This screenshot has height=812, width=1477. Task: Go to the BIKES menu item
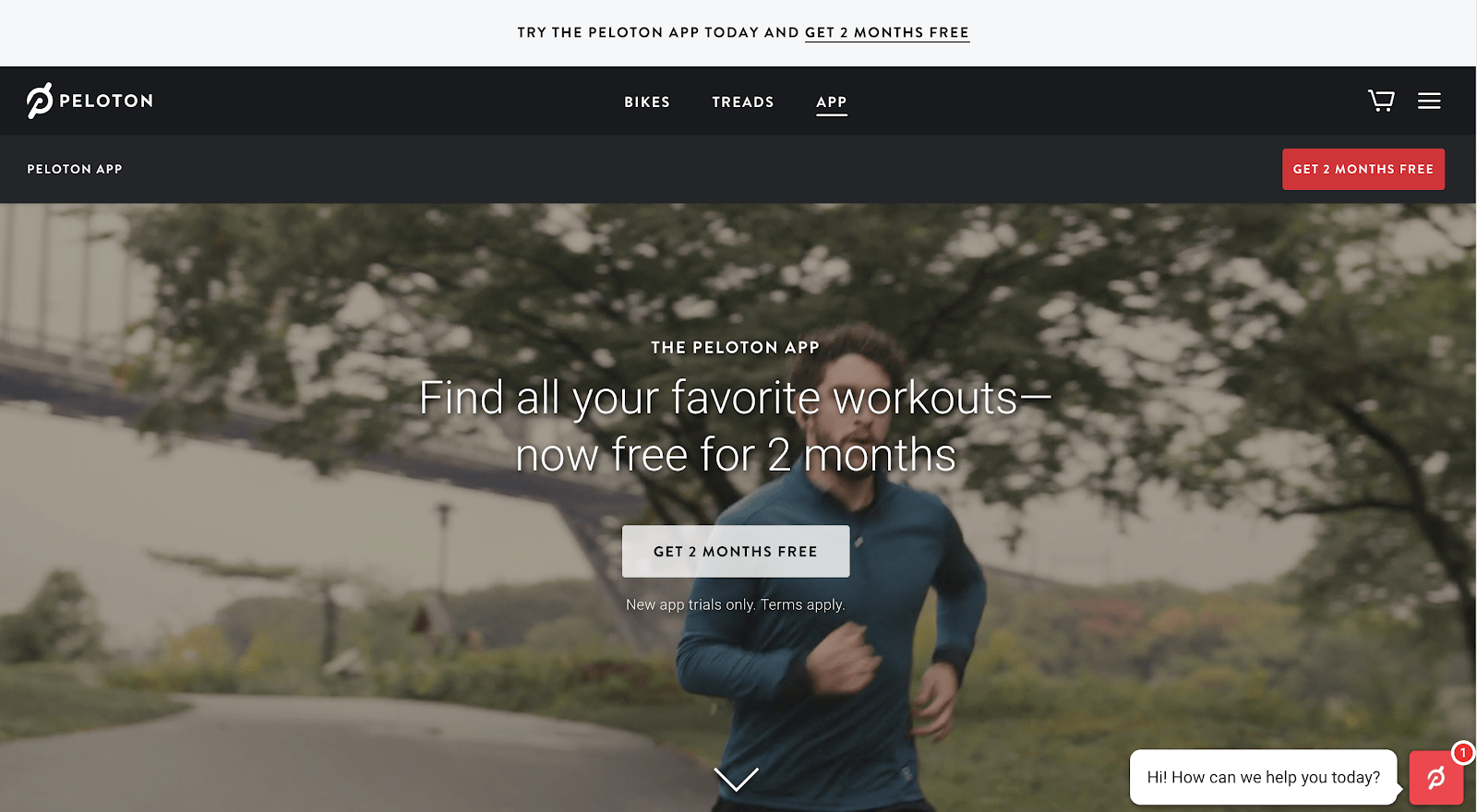pyautogui.click(x=647, y=101)
